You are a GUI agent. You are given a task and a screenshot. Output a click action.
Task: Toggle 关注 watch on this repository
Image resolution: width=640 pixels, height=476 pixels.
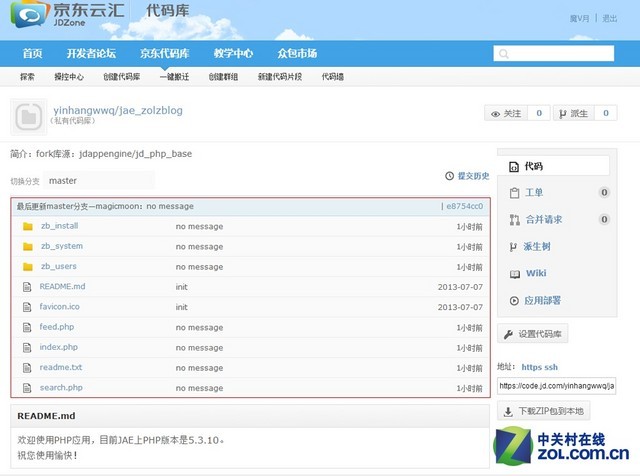pyautogui.click(x=506, y=114)
